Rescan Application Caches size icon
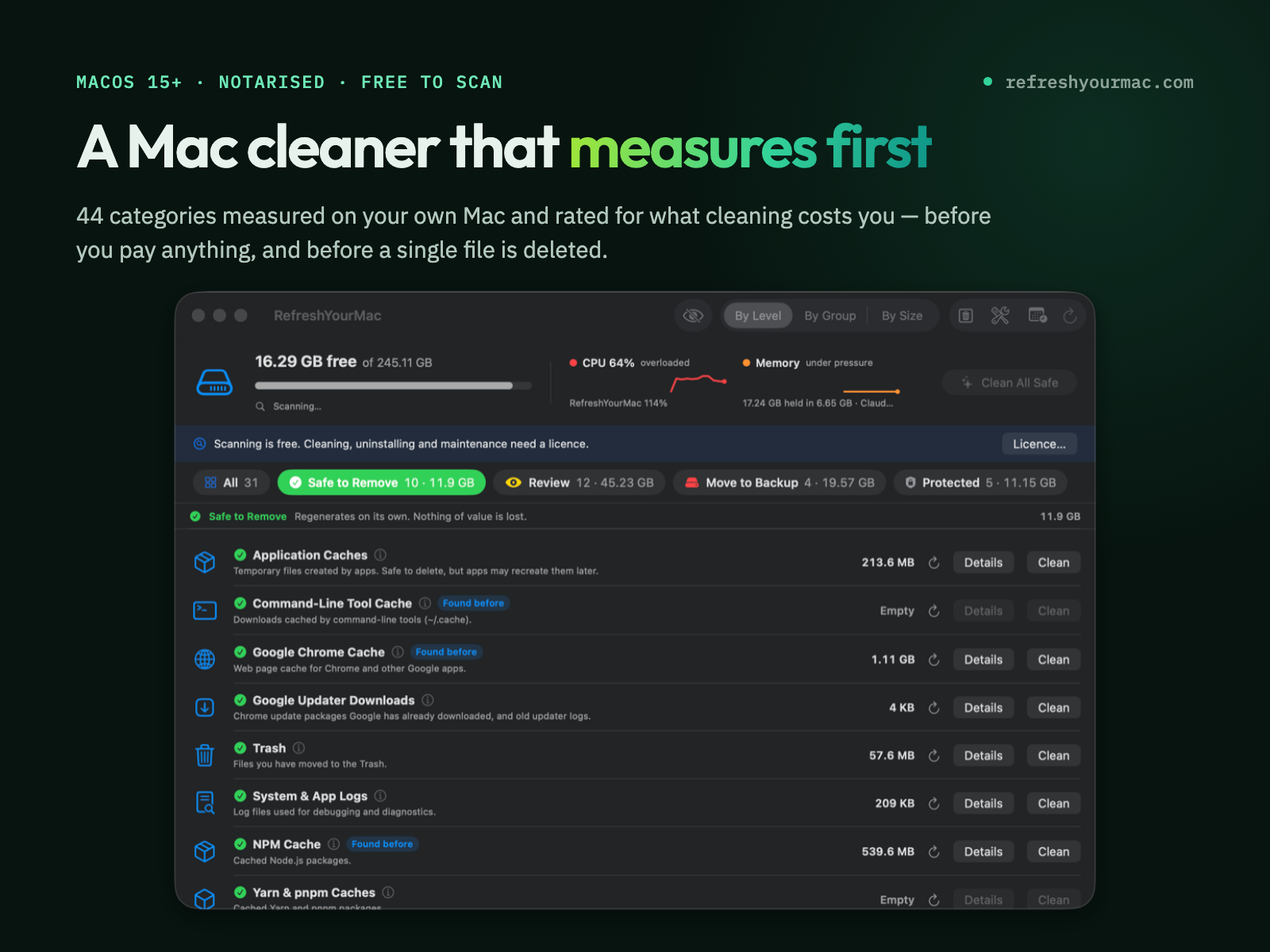The image size is (1270, 952). [x=934, y=562]
